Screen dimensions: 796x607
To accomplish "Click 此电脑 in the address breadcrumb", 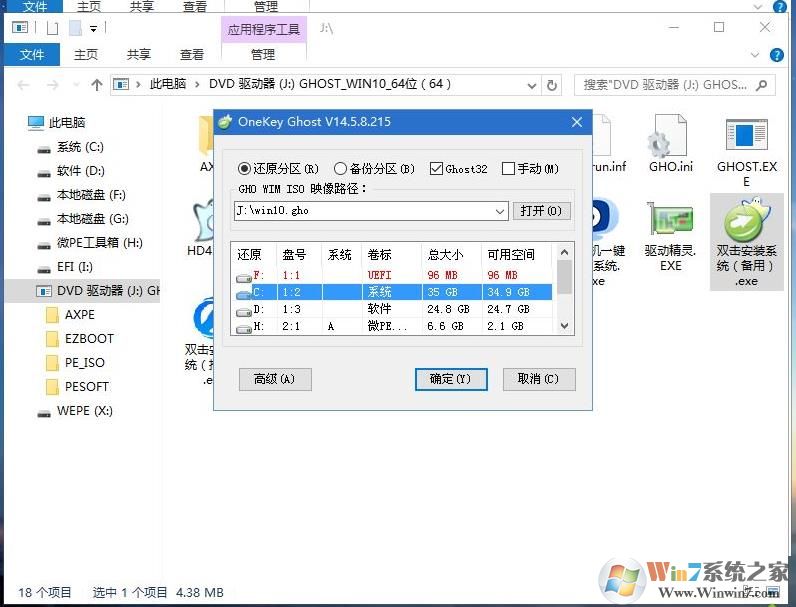I will [x=168, y=84].
